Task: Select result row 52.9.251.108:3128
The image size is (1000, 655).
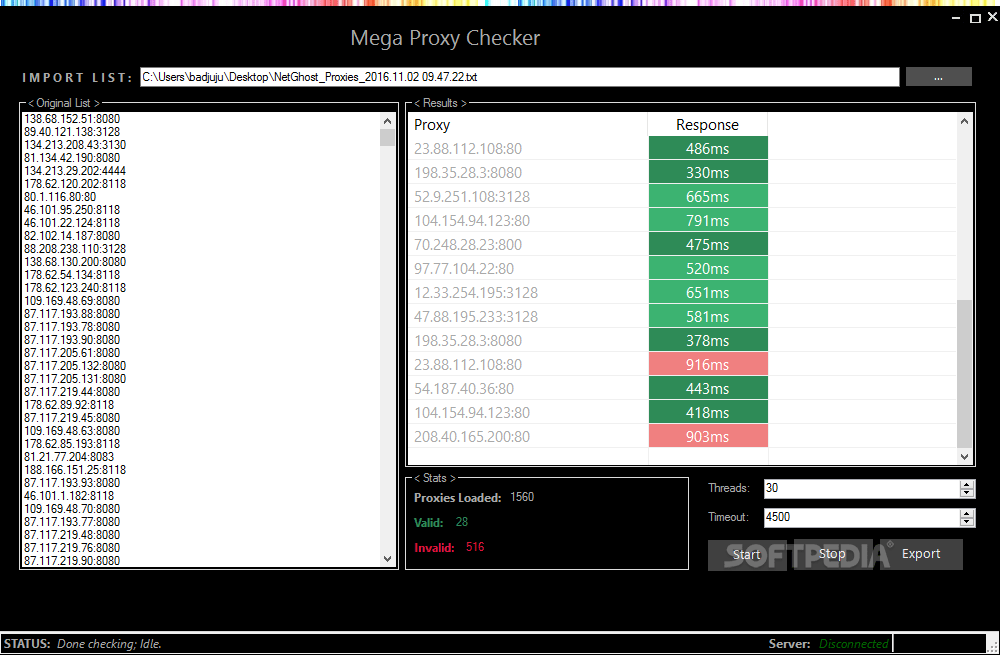Action: (682, 196)
